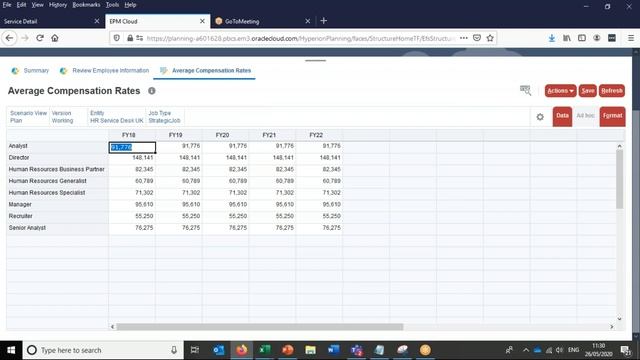
Task: Show hidden system tray icons chevron
Action: 526,350
